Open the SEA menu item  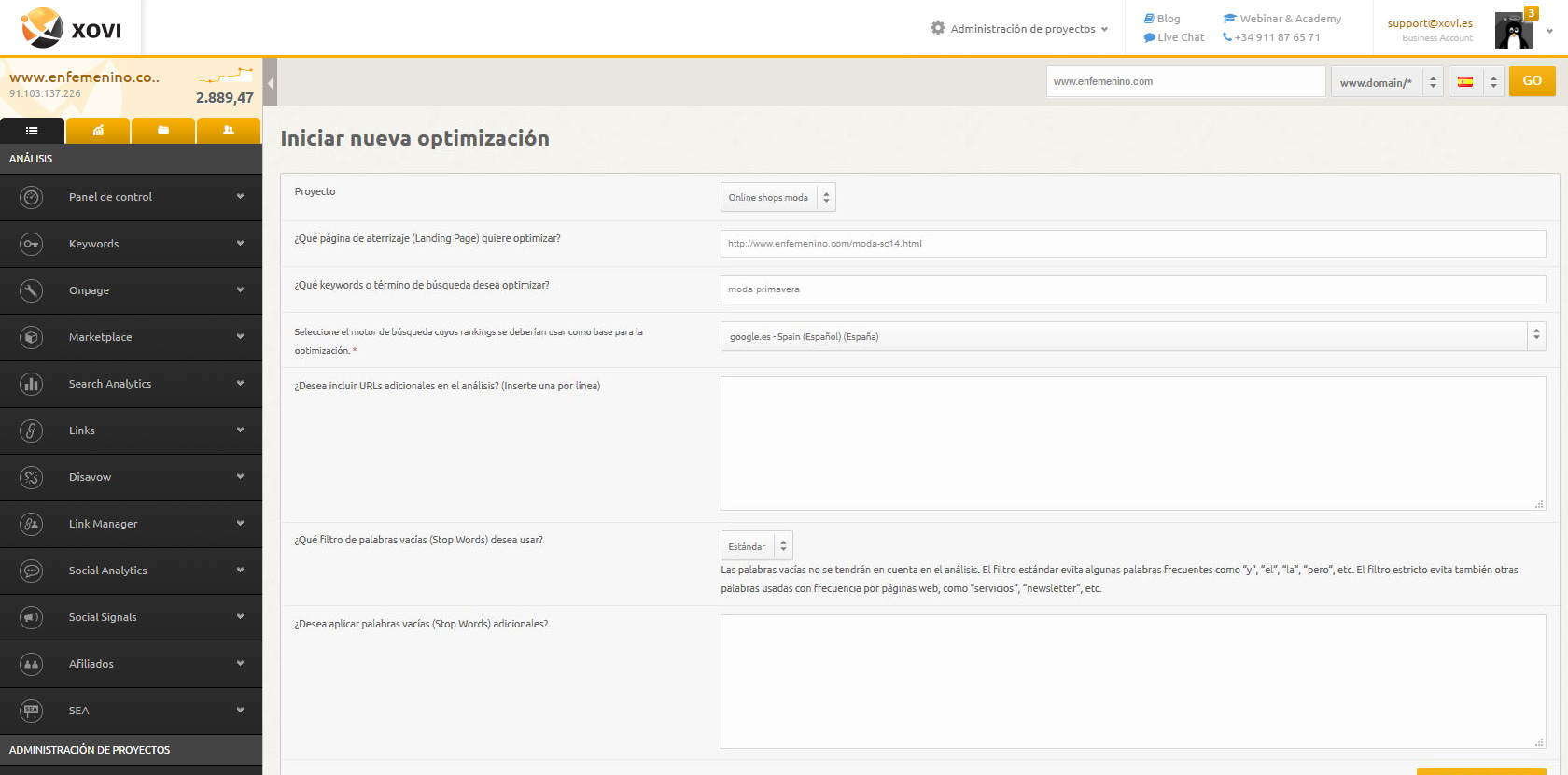(x=131, y=711)
